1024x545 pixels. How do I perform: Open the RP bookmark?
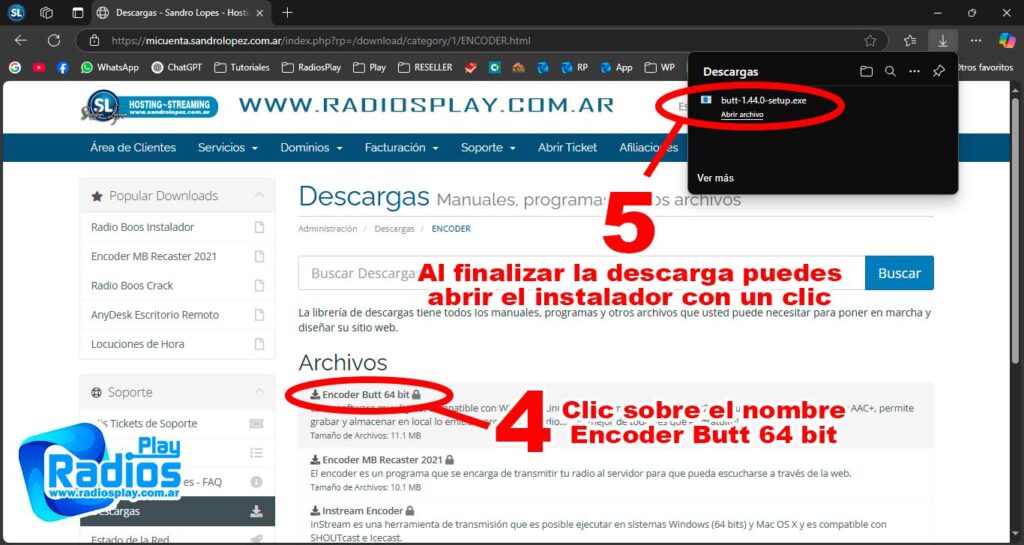tap(575, 67)
